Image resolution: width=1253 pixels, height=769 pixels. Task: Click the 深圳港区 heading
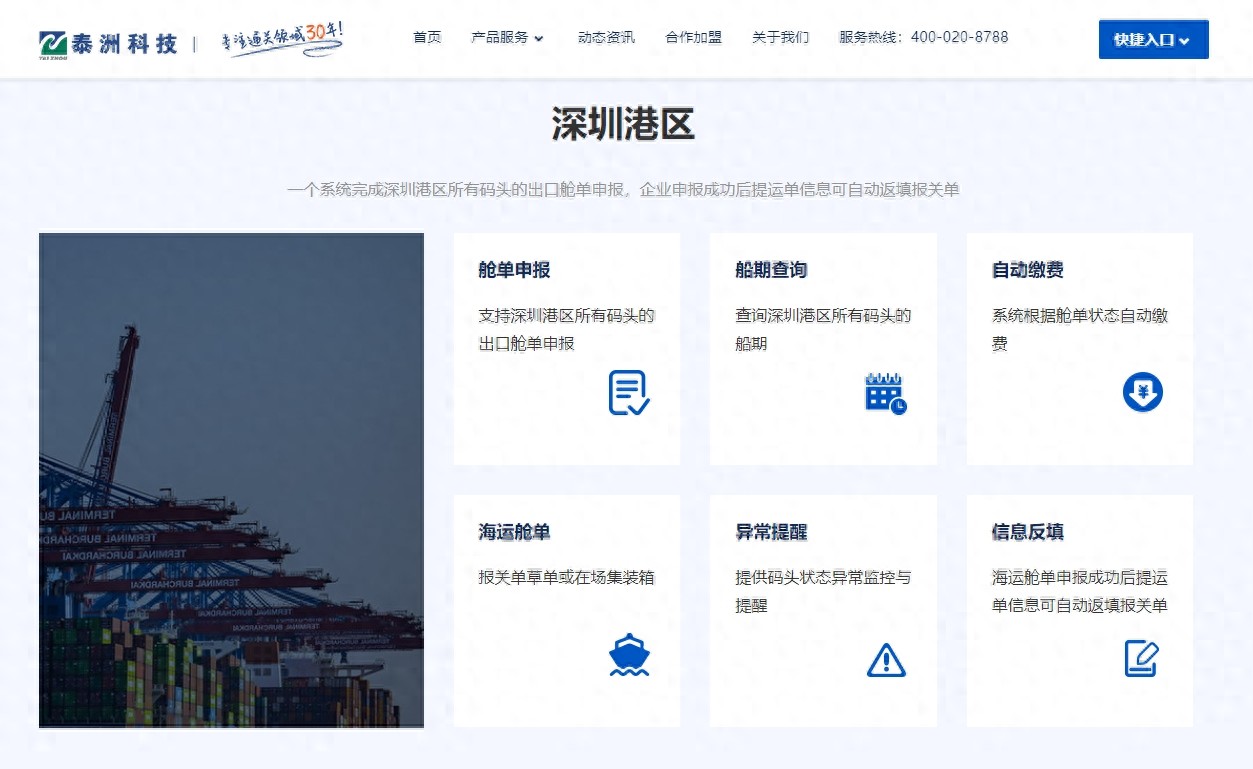pyautogui.click(x=623, y=125)
